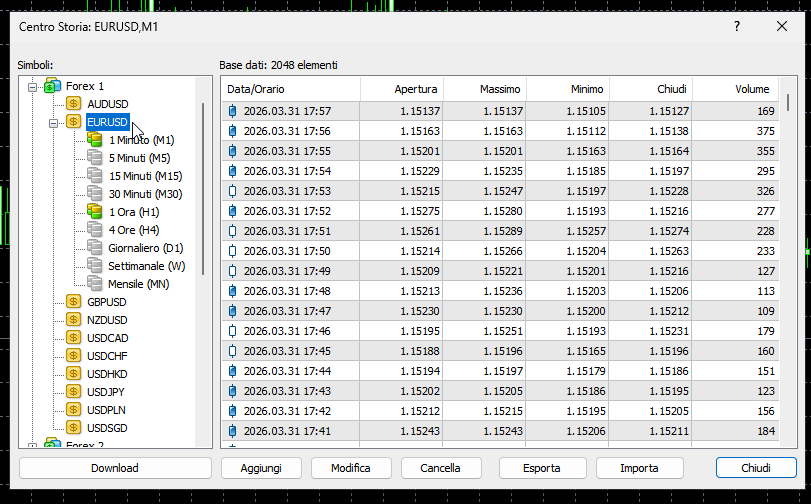This screenshot has height=504, width=811.
Task: Click the Forex 1 group folder icon
Action: [52, 85]
